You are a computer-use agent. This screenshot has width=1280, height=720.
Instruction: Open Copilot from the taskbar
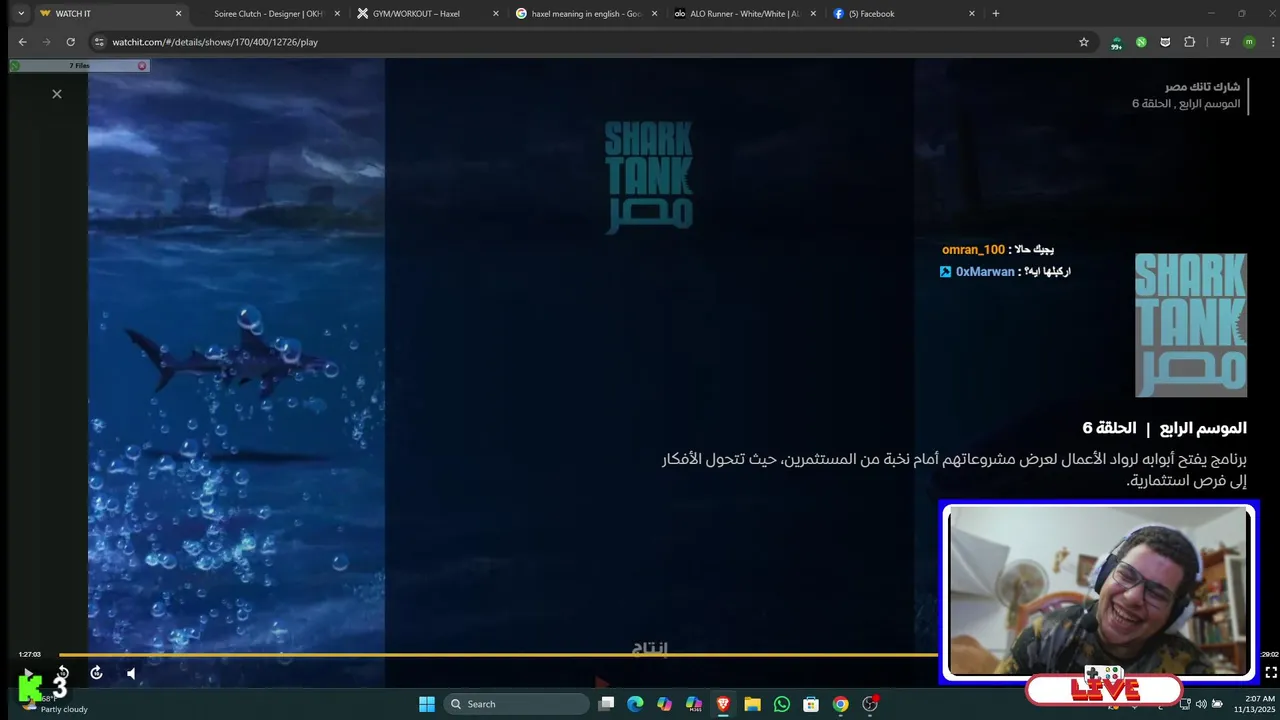[x=664, y=704]
